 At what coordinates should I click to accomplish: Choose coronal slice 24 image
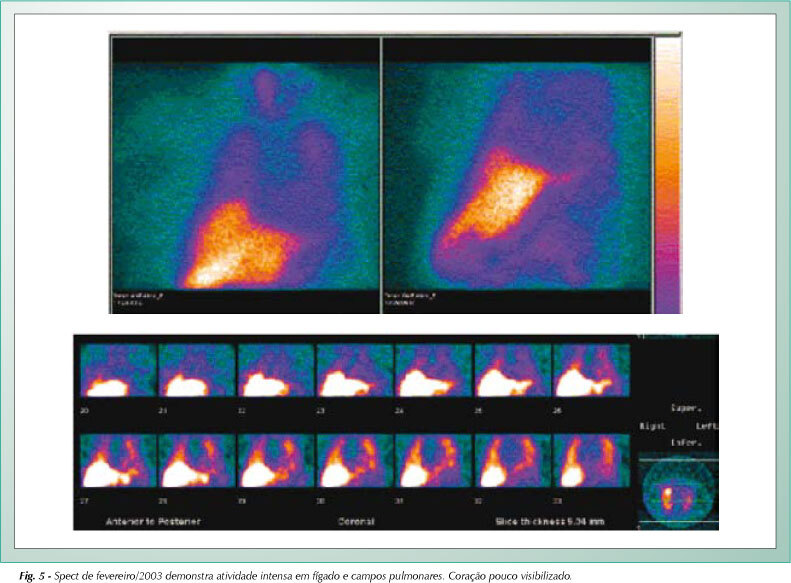[434, 371]
